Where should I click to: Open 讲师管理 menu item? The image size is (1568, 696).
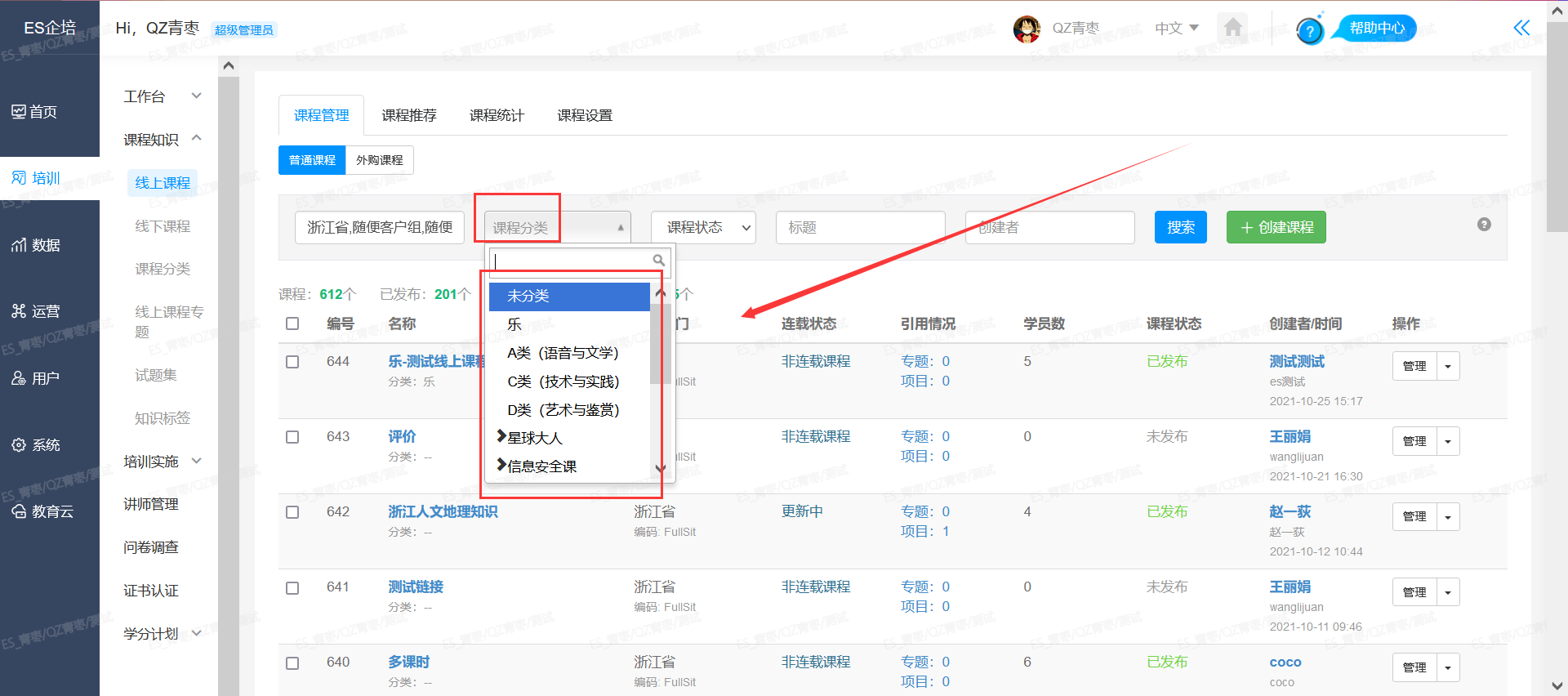(151, 505)
